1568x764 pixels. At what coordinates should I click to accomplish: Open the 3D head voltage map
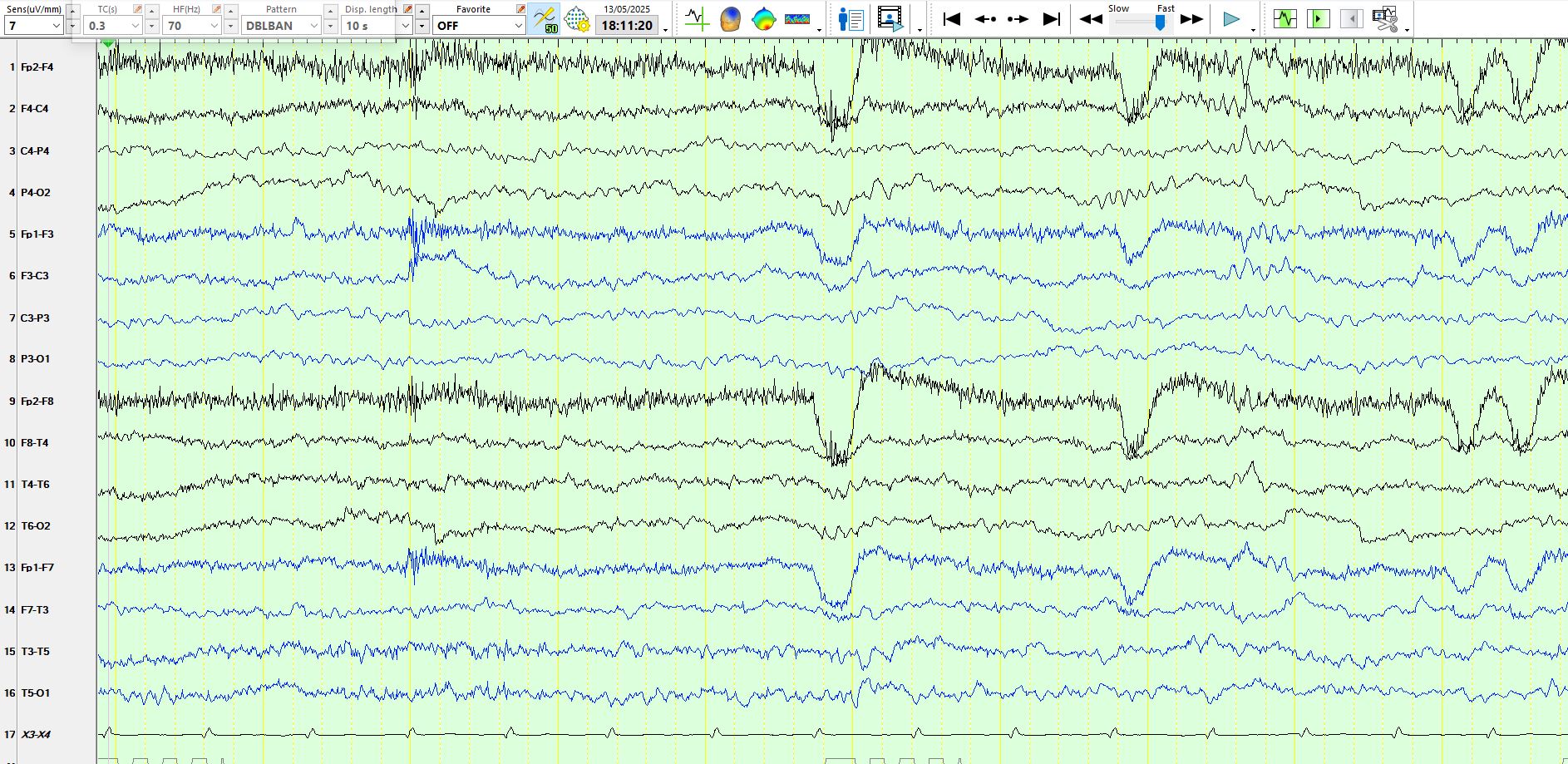pos(730,19)
